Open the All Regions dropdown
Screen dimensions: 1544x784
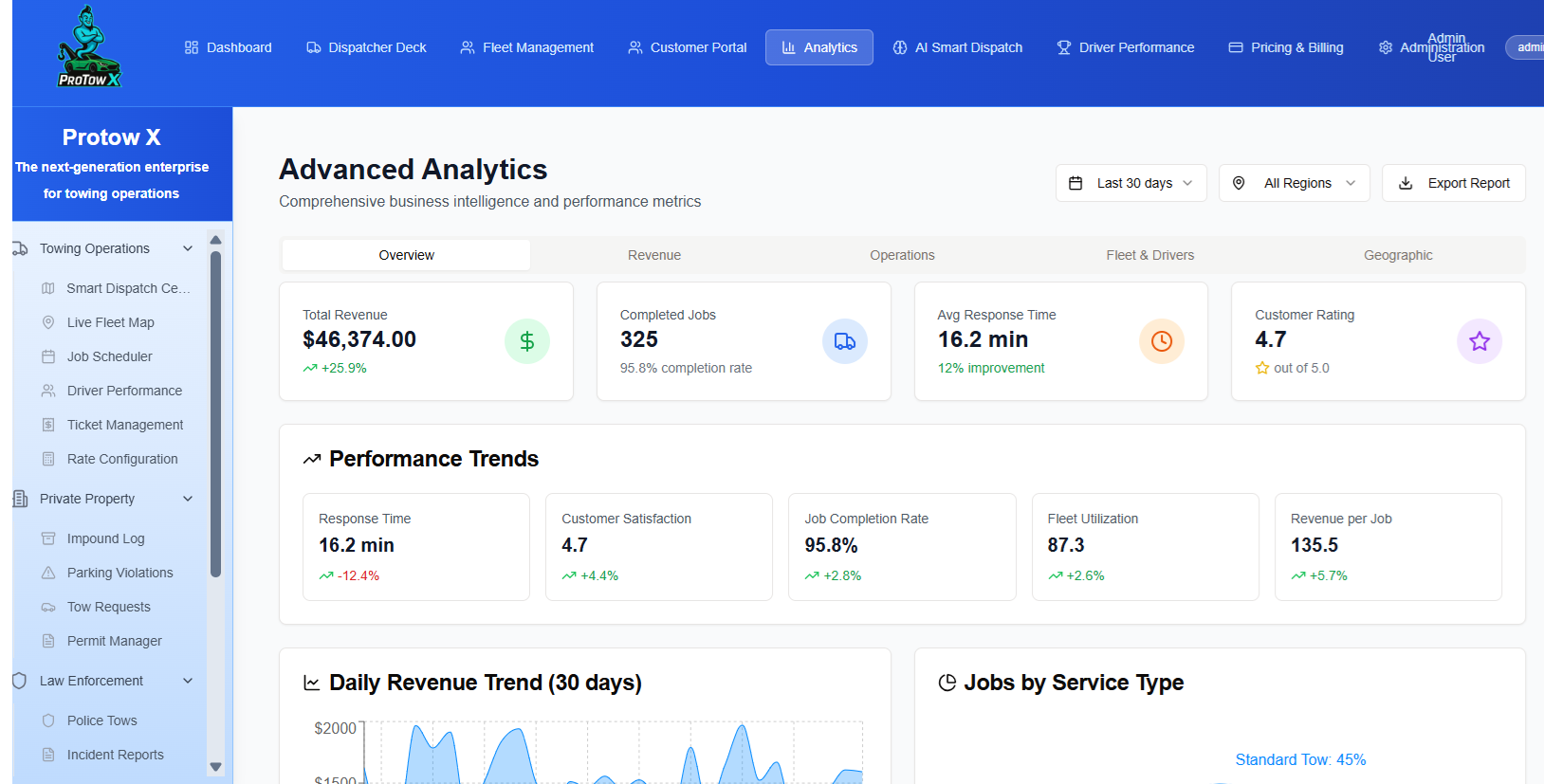click(x=1294, y=183)
